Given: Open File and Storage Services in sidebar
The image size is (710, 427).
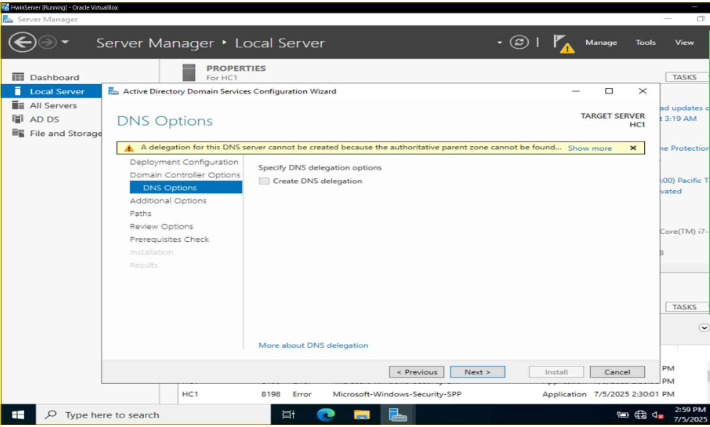Looking at the screenshot, I should point(65,134).
